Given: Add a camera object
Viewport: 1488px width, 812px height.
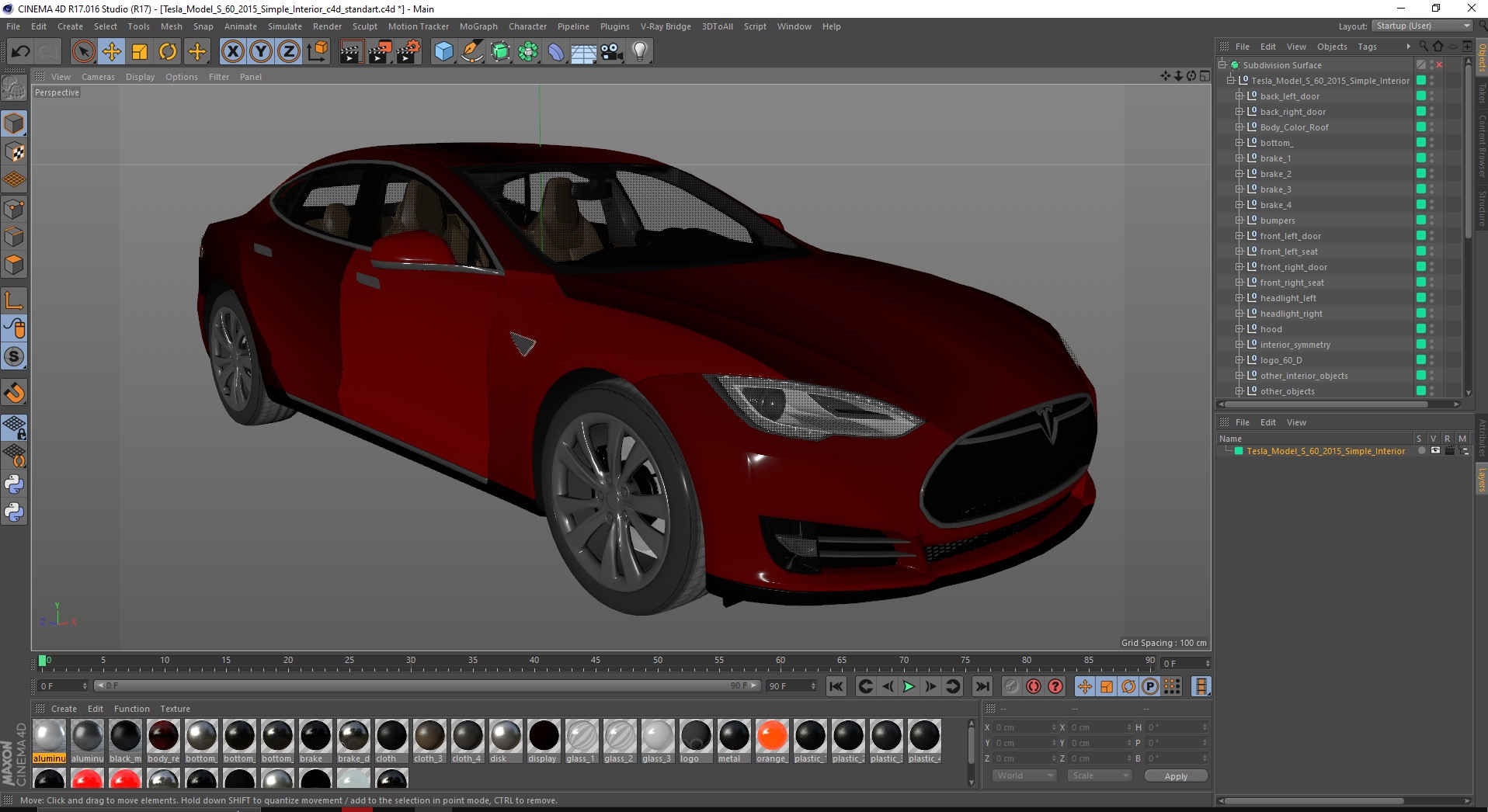Looking at the screenshot, I should 612,52.
